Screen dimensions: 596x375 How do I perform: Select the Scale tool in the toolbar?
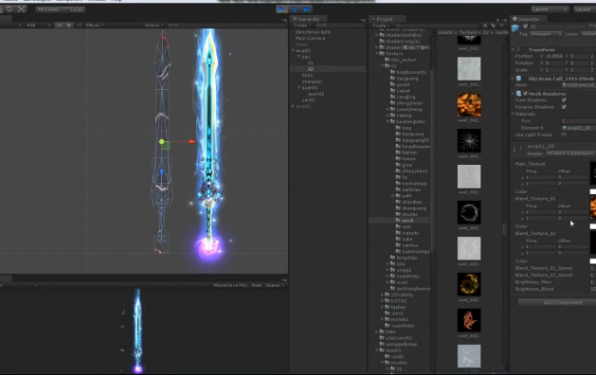coord(22,9)
